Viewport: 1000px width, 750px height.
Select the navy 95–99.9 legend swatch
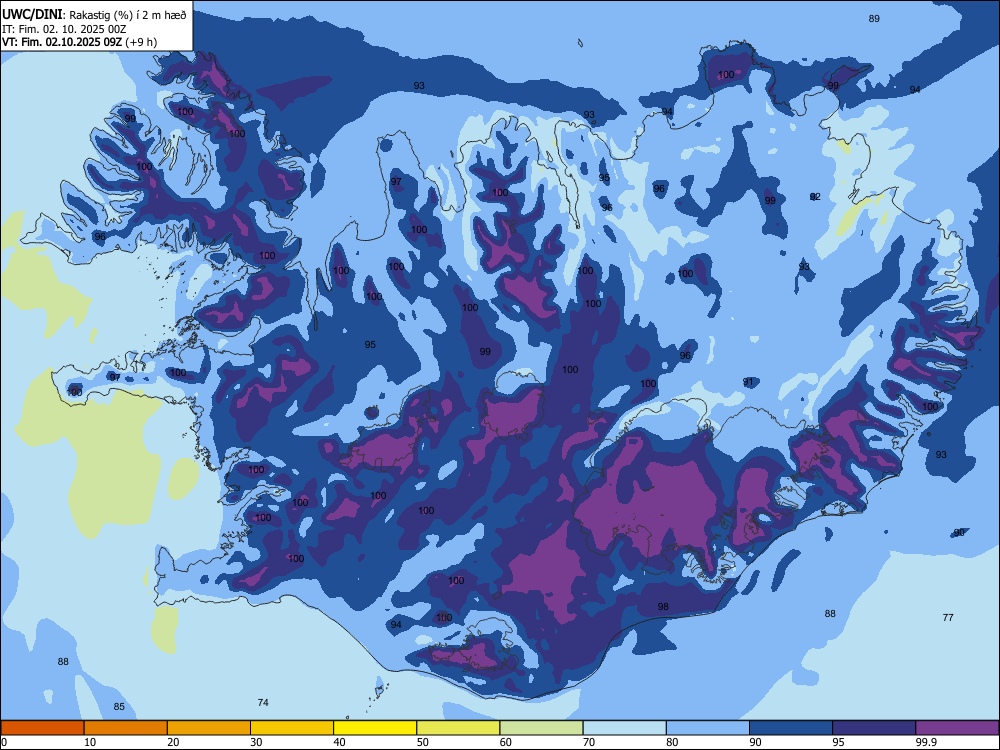pyautogui.click(x=874, y=728)
